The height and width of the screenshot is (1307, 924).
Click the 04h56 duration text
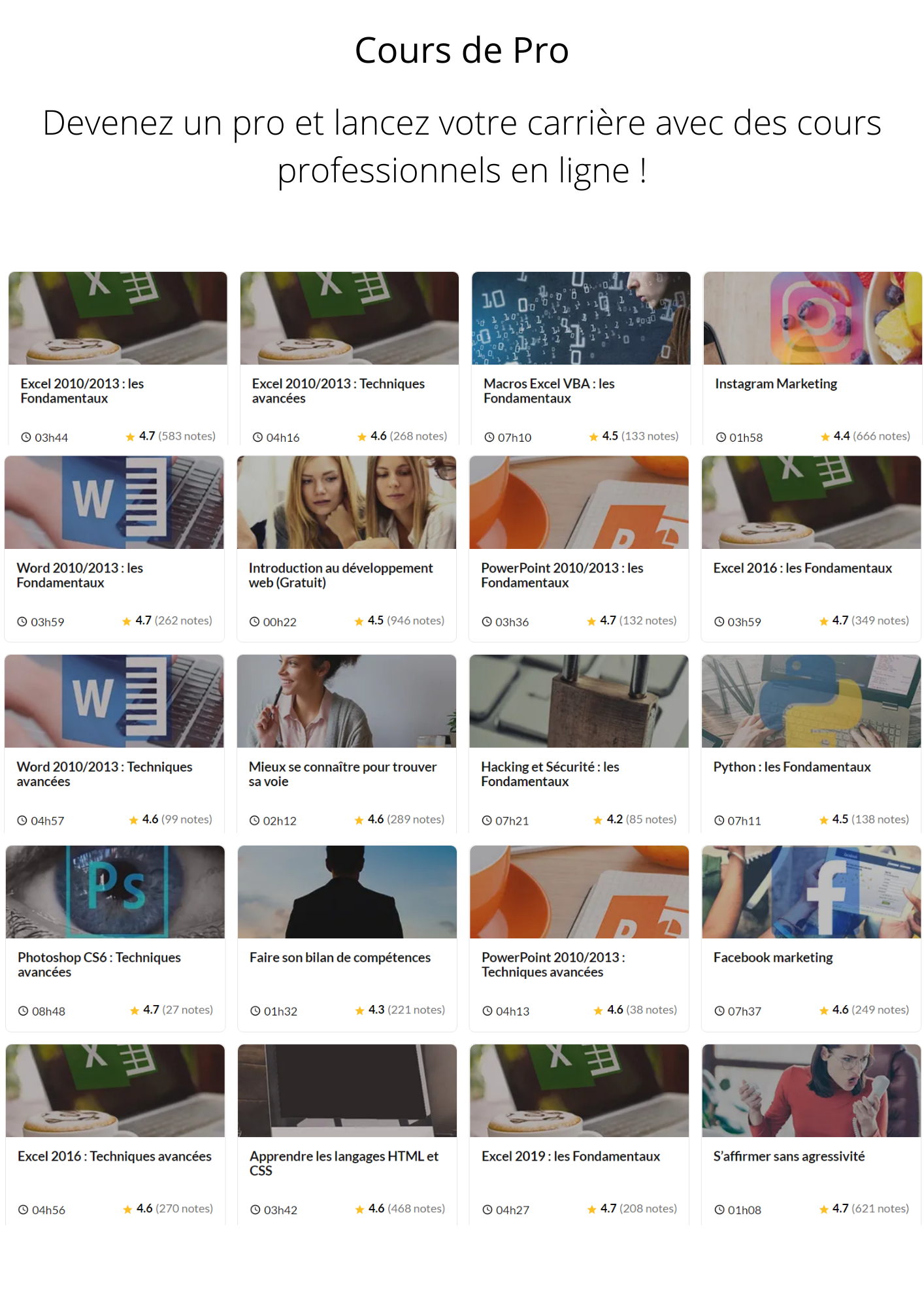tap(48, 1210)
